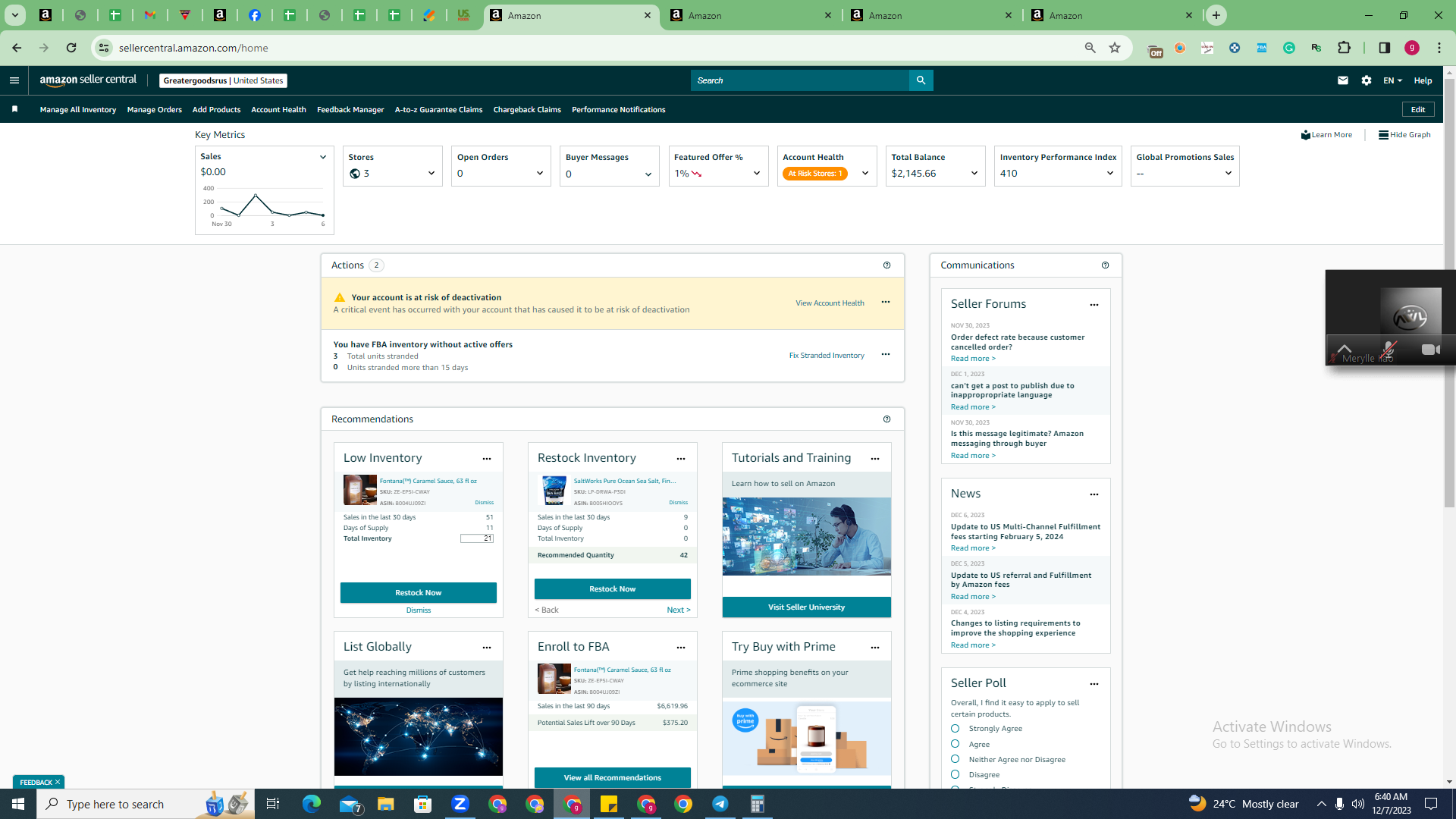The width and height of the screenshot is (1456, 819).
Task: Open the Communications help question icon
Action: tap(1105, 265)
